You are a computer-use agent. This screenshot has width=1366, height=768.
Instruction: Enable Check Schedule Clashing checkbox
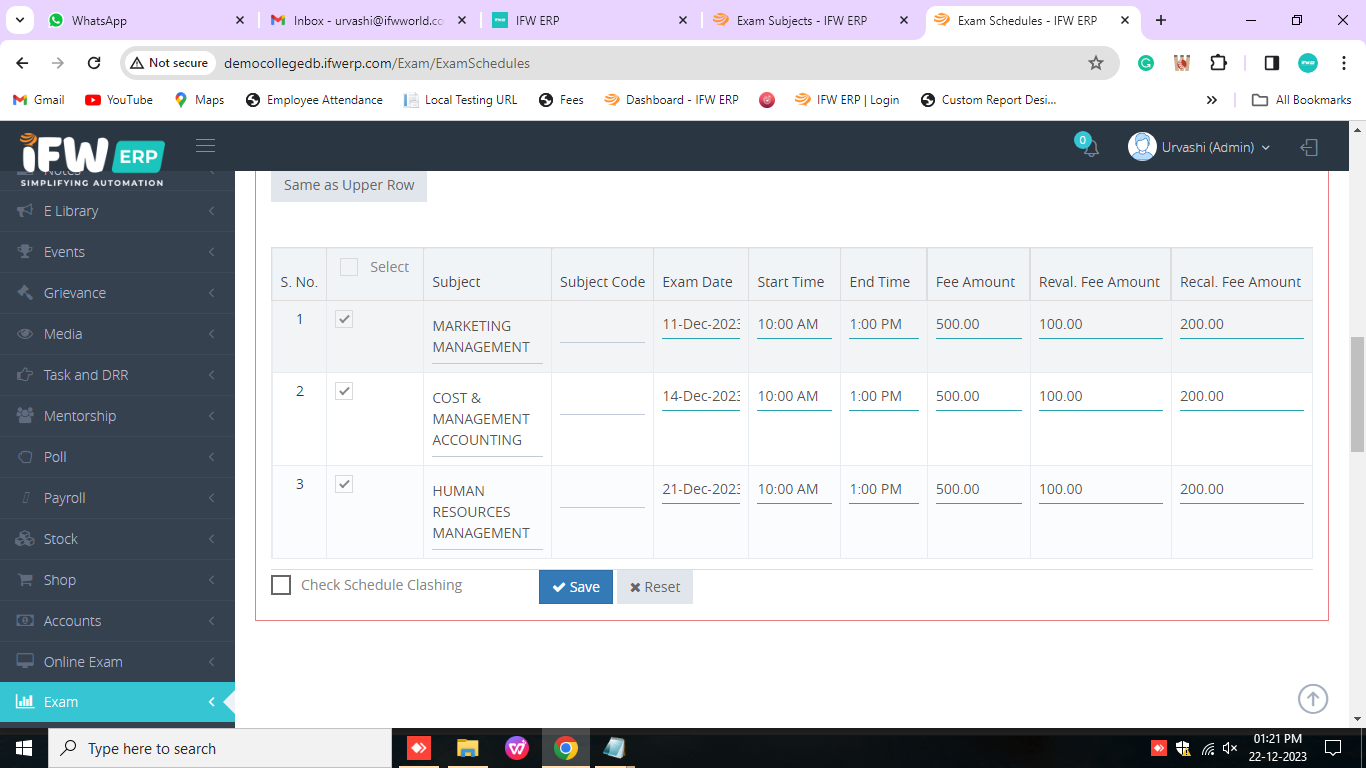[281, 585]
